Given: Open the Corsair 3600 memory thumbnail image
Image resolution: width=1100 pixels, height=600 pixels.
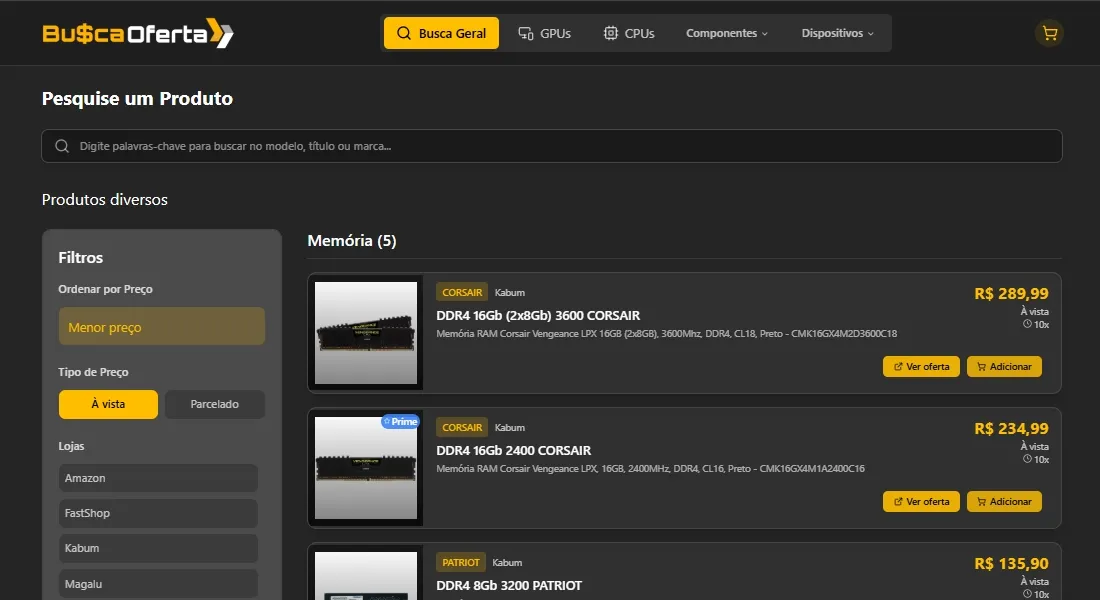Looking at the screenshot, I should point(366,333).
